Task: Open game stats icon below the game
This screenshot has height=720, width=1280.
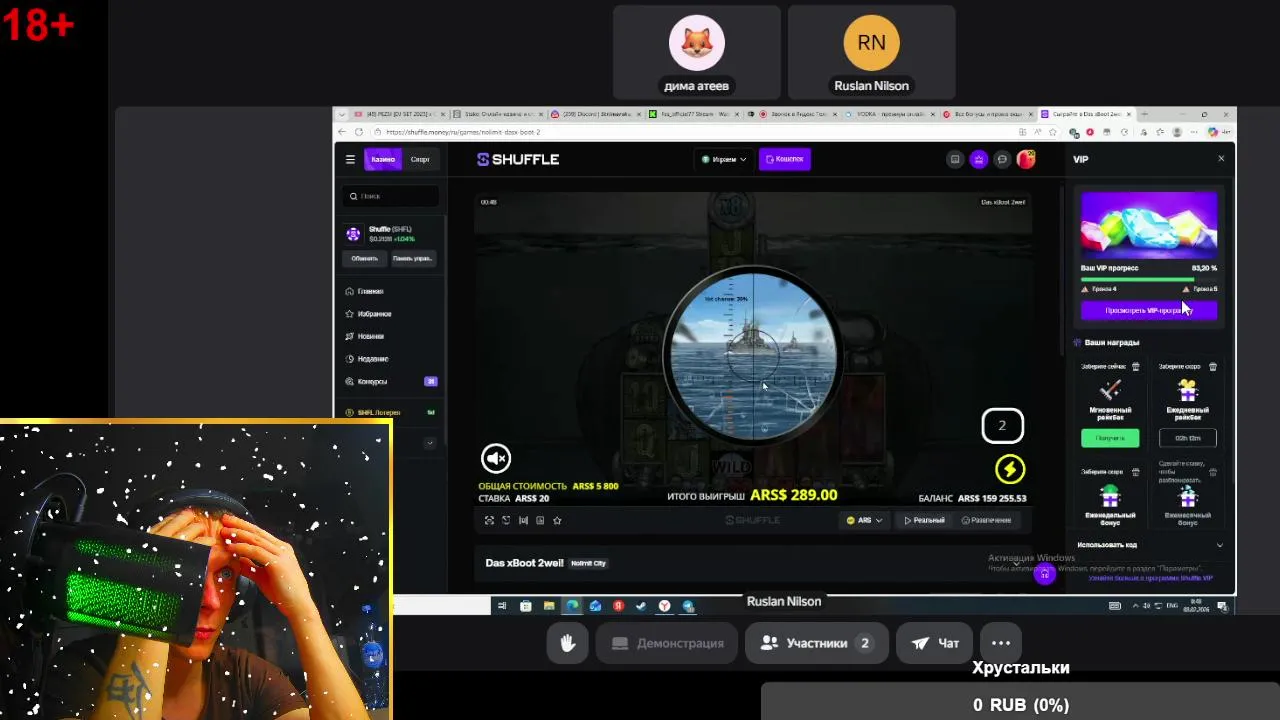Action: click(540, 520)
